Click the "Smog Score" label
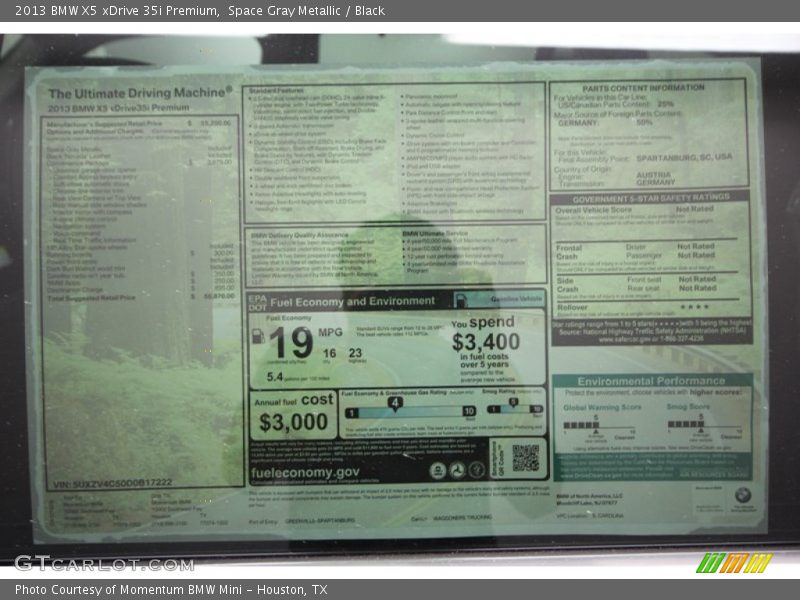The width and height of the screenshot is (800, 600). point(688,407)
